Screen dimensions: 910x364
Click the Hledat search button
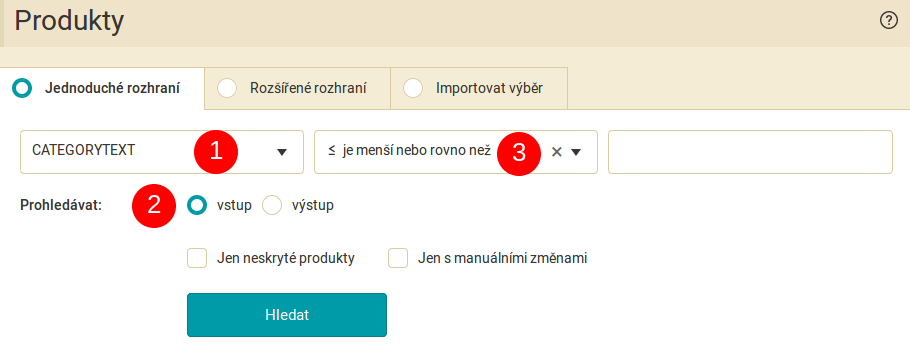coord(287,315)
